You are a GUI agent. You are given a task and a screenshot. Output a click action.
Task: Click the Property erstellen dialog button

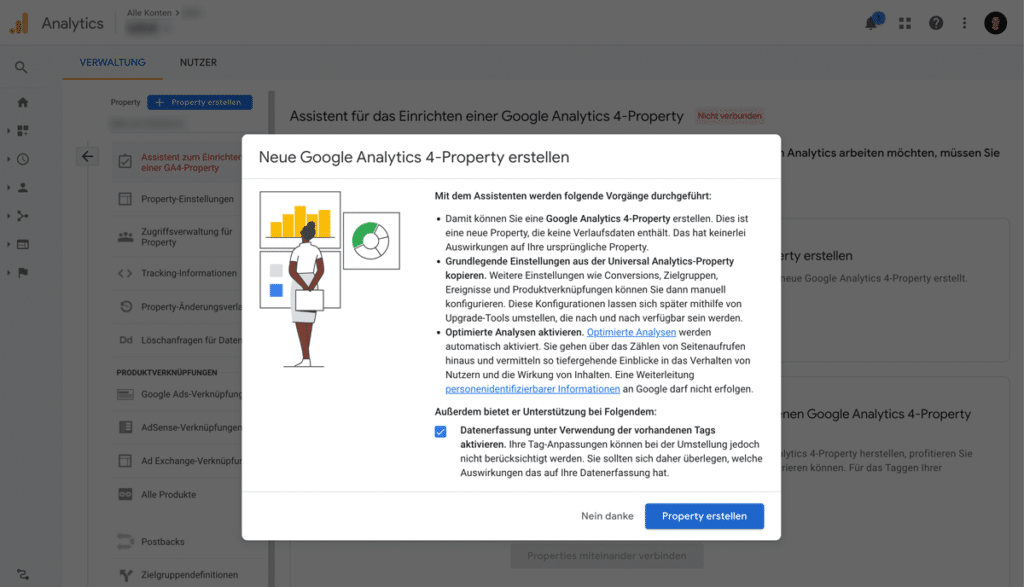click(x=704, y=516)
